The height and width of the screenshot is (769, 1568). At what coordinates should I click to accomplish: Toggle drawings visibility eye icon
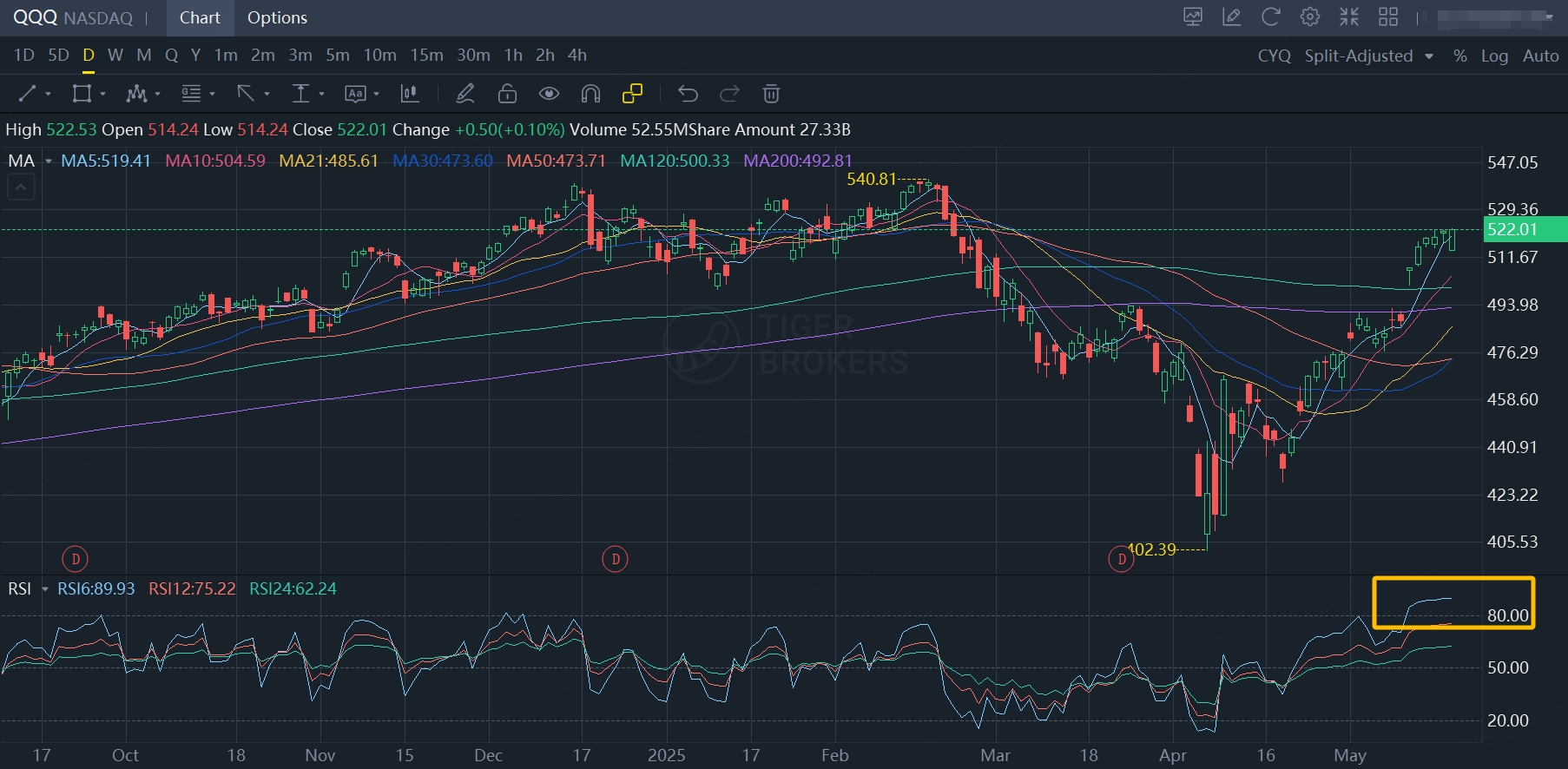(549, 94)
